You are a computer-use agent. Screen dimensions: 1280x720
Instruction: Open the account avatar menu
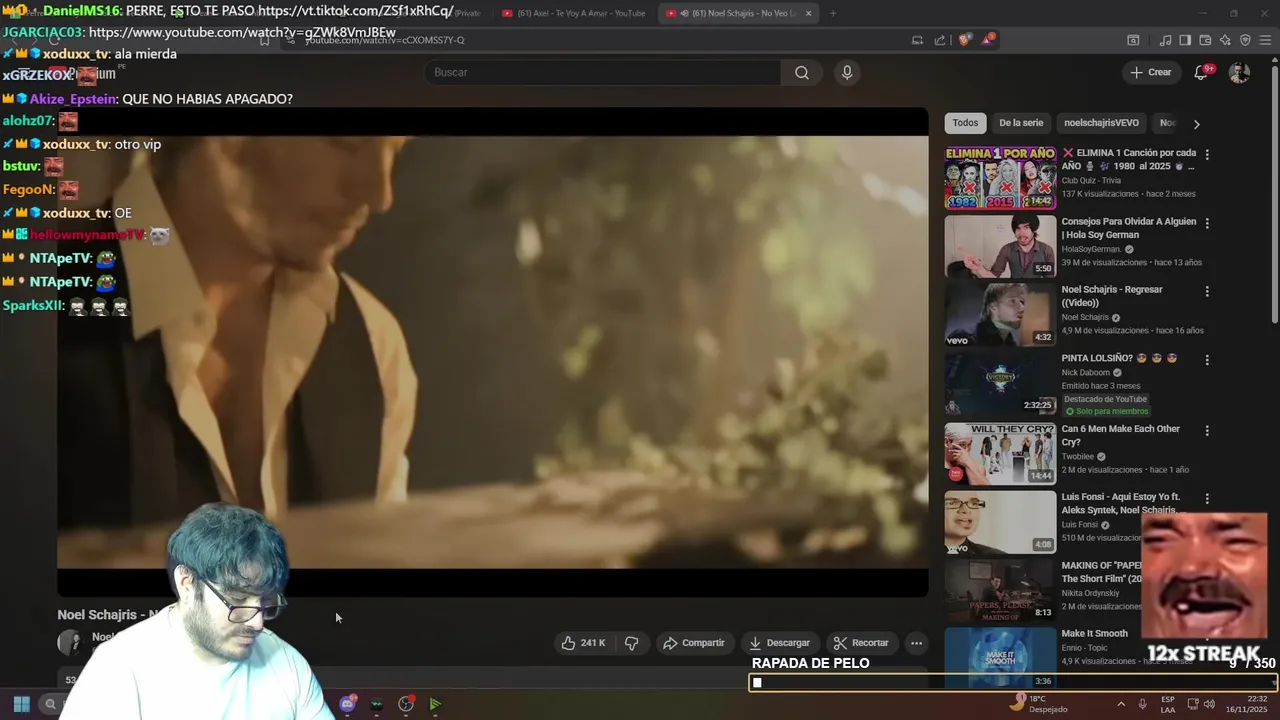coord(1239,72)
